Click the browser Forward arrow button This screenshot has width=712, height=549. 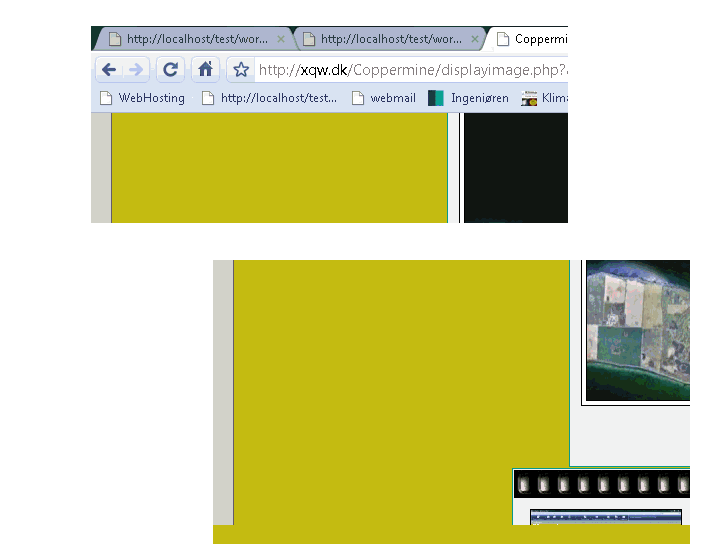tap(136, 70)
